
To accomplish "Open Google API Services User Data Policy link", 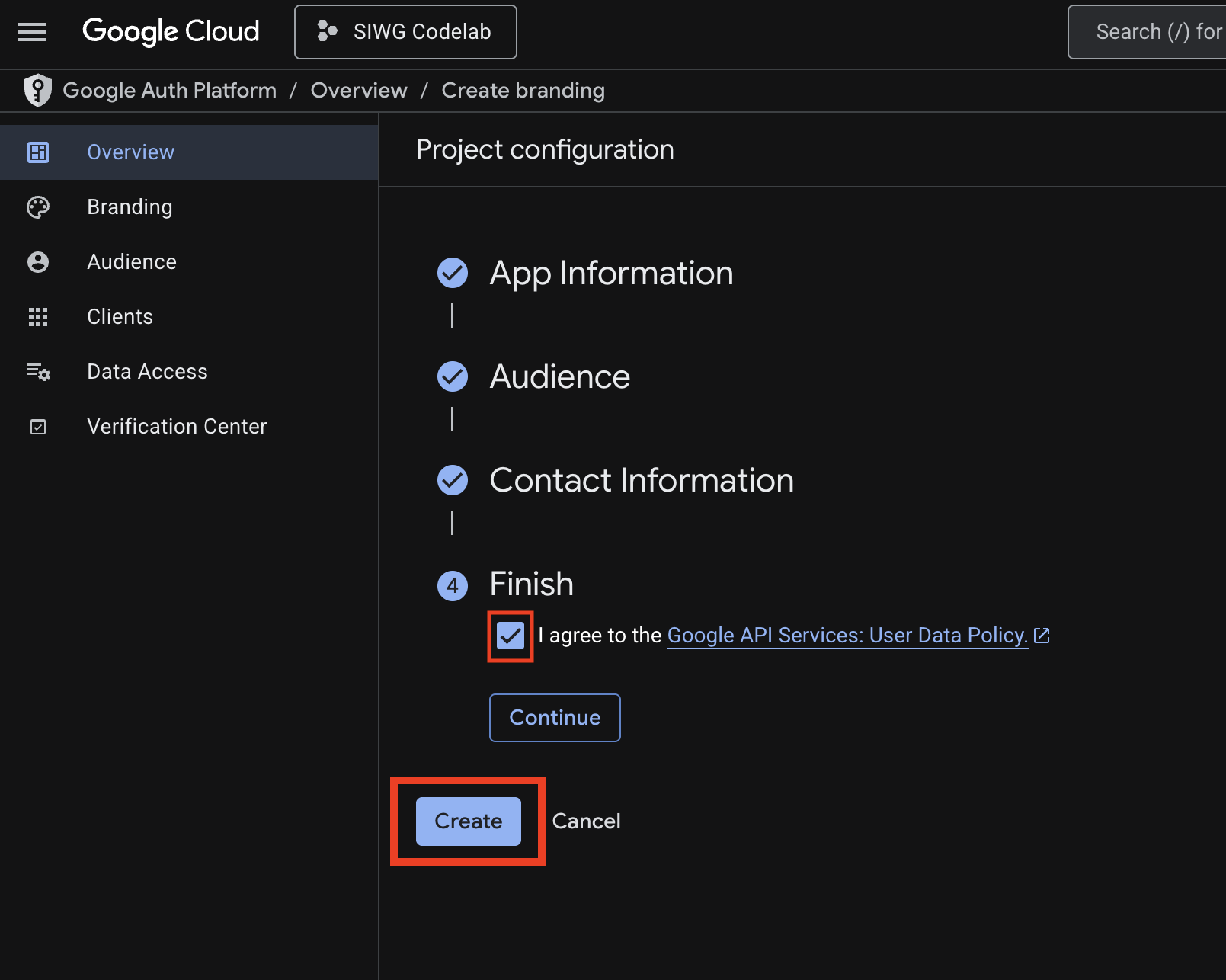I will coord(847,636).
